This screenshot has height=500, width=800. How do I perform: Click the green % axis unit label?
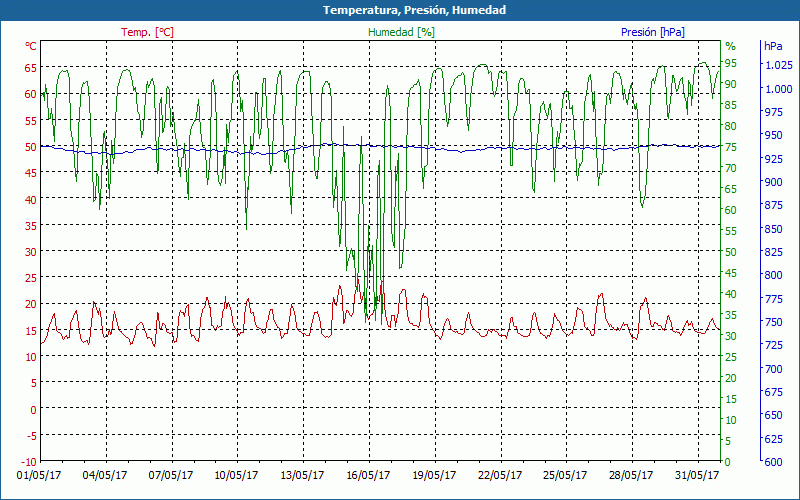[731, 46]
